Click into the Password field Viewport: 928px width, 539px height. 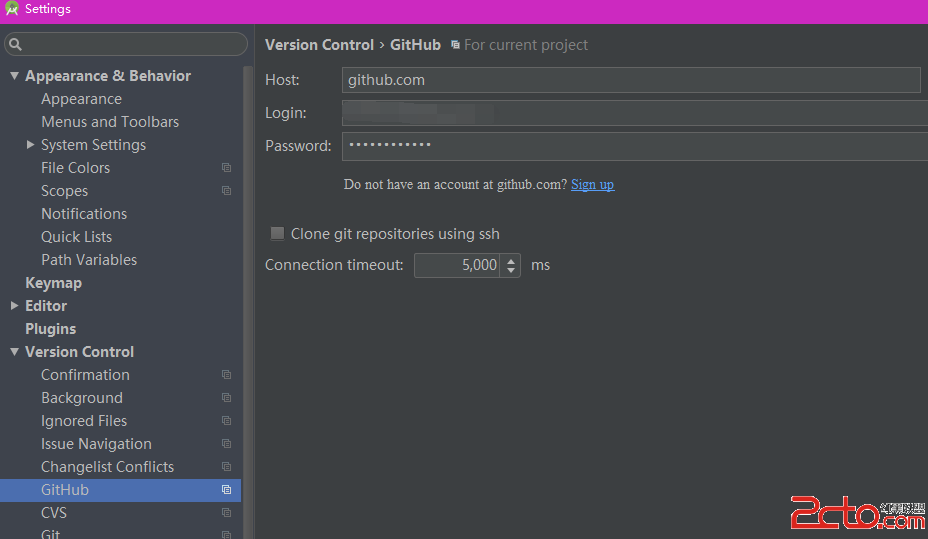click(634, 146)
